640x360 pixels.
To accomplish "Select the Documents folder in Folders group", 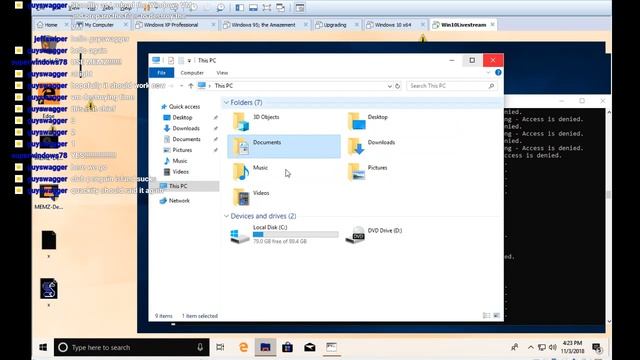I will 284,146.
